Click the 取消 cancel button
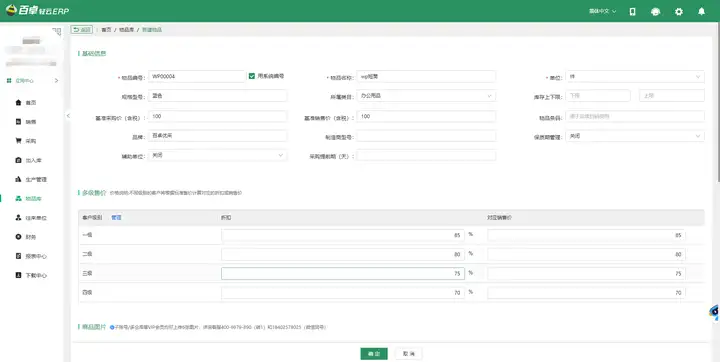Screen dimensions: 720x362 409,354
